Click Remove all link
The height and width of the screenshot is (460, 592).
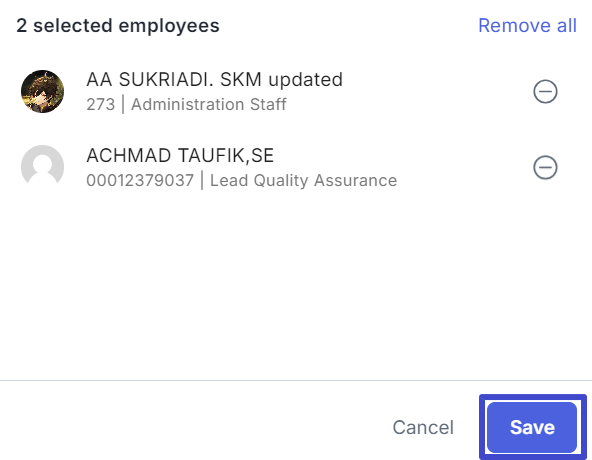527,26
